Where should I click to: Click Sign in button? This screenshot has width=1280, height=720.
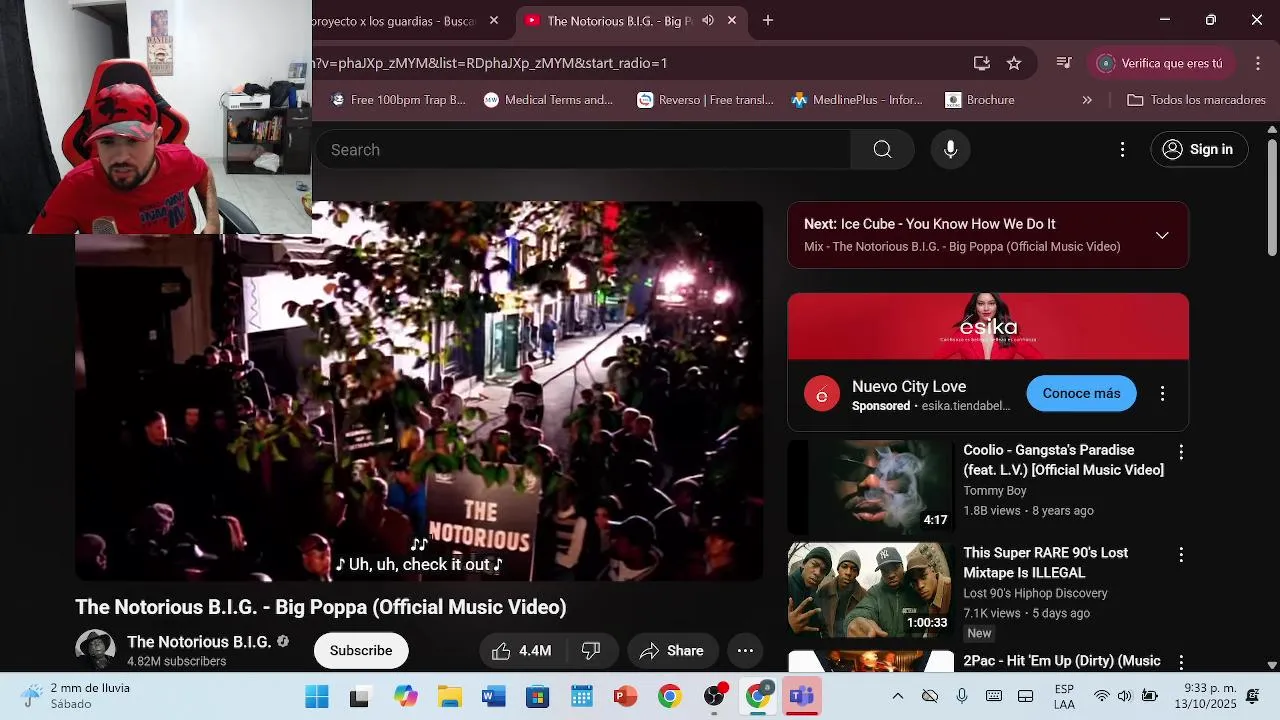point(1199,149)
